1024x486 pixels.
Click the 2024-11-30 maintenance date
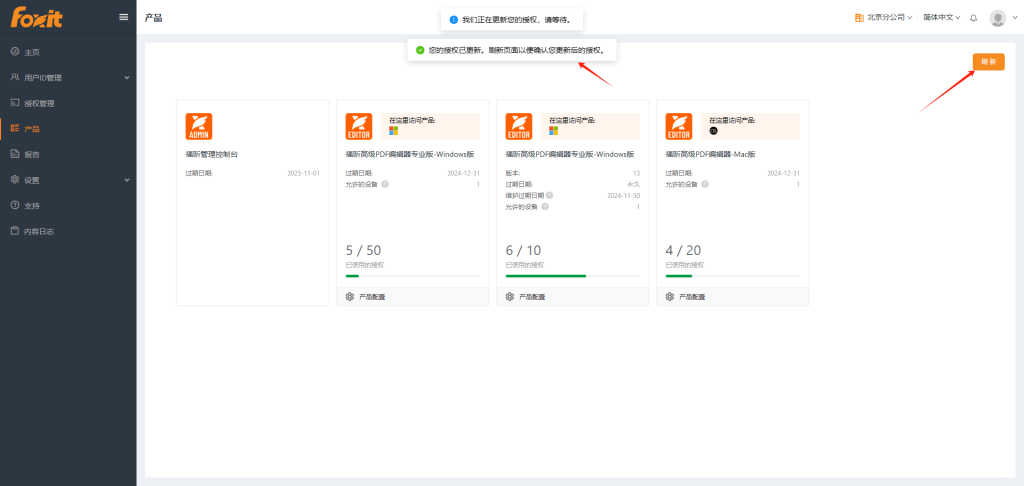(x=624, y=195)
